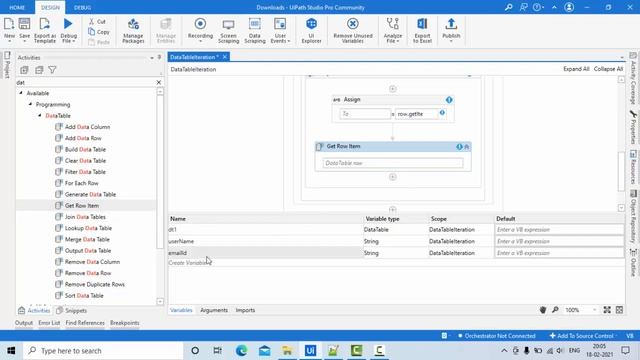Expand all activities tree icon
Viewport: 640px width, 360px height.
pos(24,70)
